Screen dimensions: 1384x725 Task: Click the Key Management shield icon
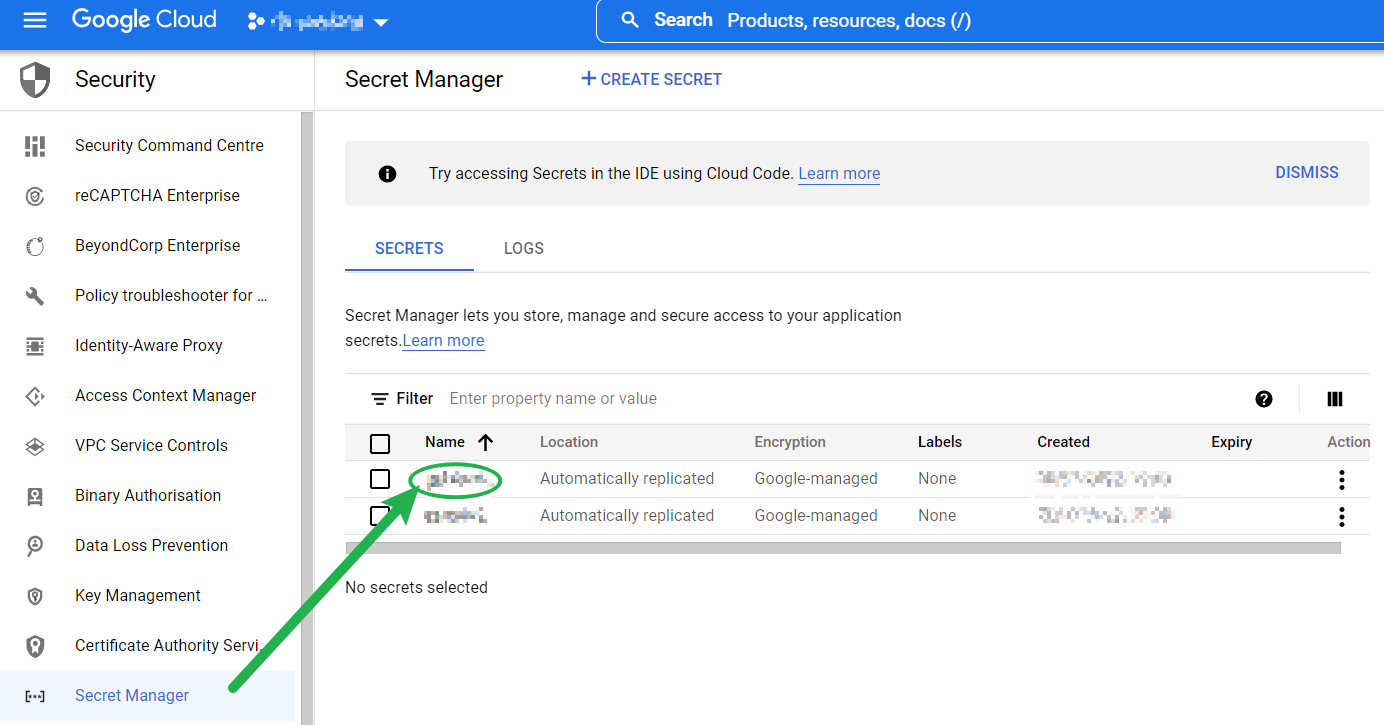[35, 596]
